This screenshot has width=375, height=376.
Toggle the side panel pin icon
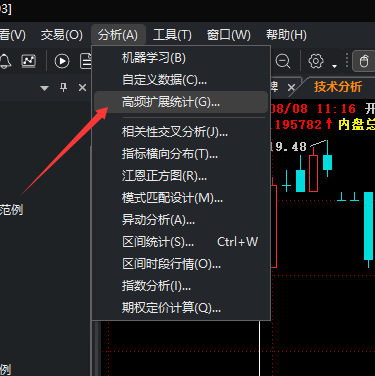point(63,88)
